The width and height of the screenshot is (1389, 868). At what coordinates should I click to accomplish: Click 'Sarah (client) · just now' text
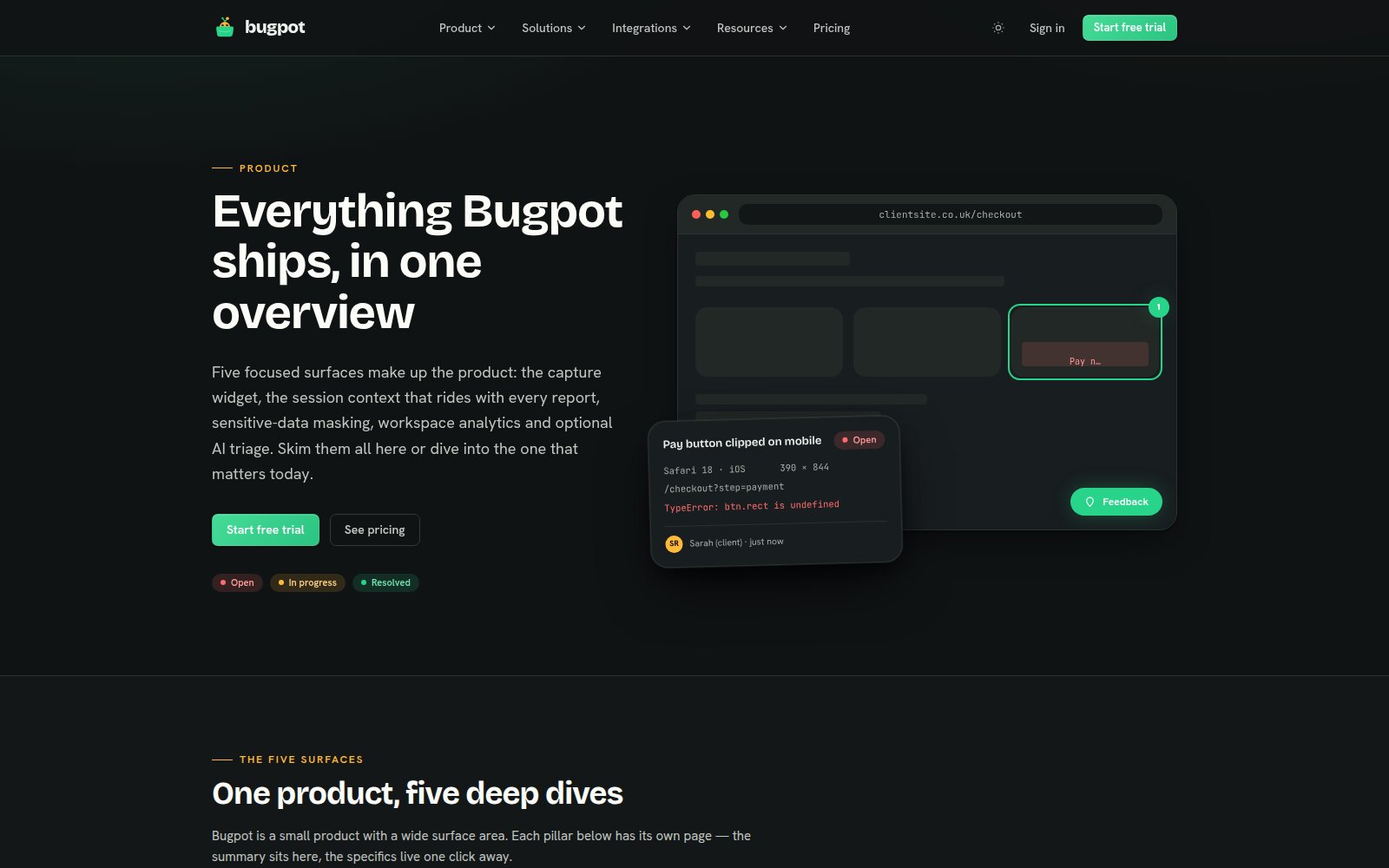pyautogui.click(x=736, y=542)
